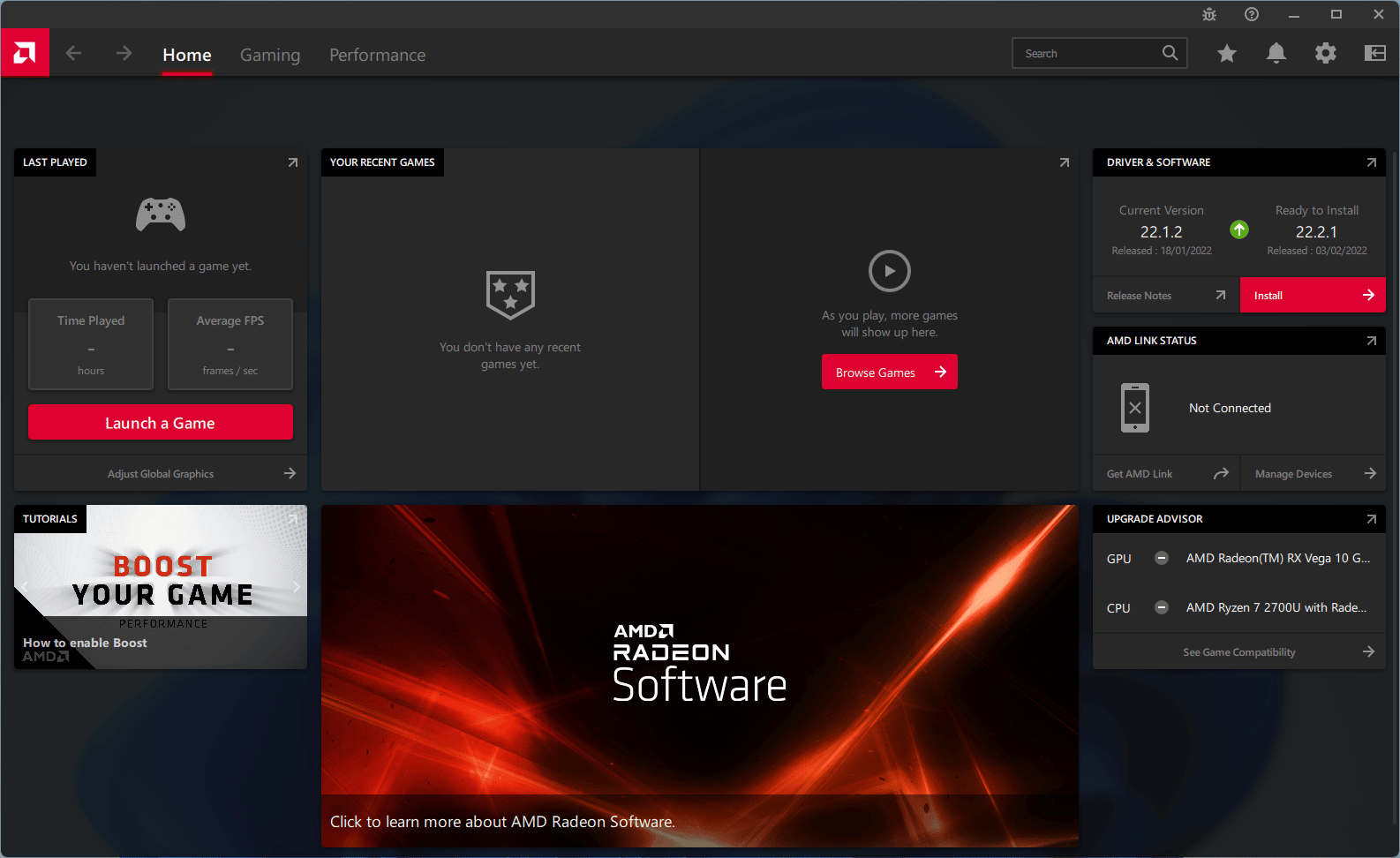Switch to the Performance tab
Image resolution: width=1400 pixels, height=858 pixels.
[378, 55]
